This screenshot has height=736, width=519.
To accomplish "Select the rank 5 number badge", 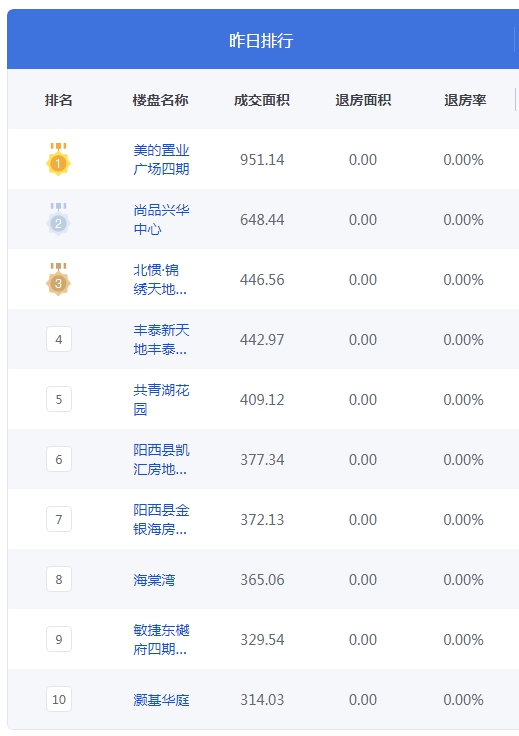I will point(59,399).
